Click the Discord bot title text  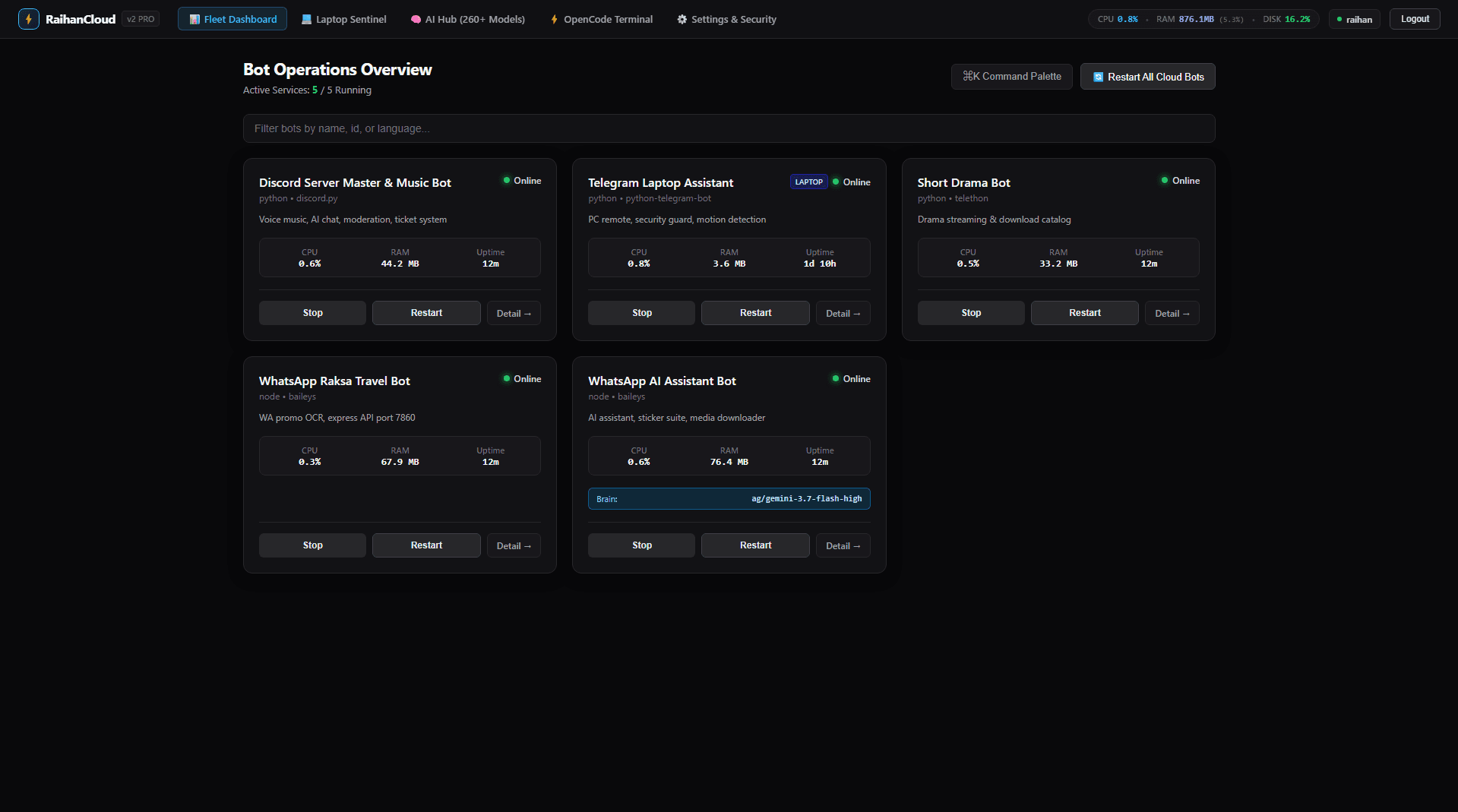[355, 182]
